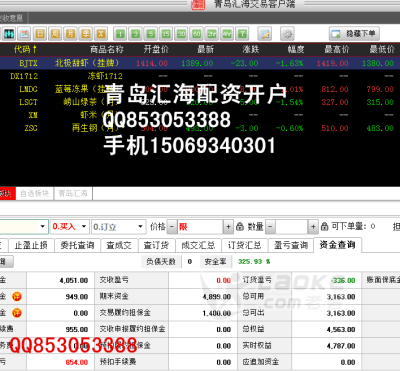
Task: Select the quarterly (季) period icon
Action: 86,33
